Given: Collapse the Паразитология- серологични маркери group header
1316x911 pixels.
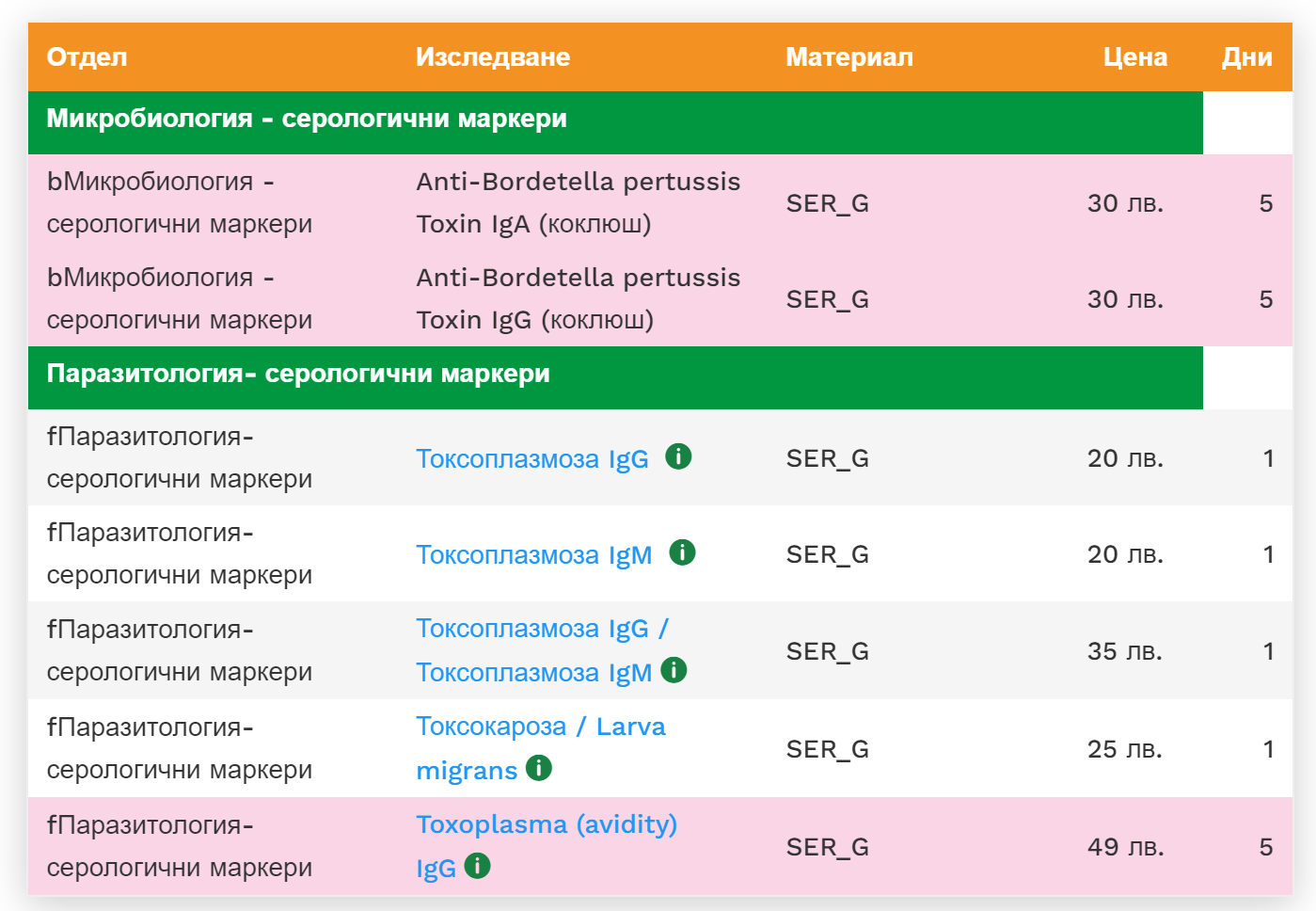Looking at the screenshot, I should [298, 375].
